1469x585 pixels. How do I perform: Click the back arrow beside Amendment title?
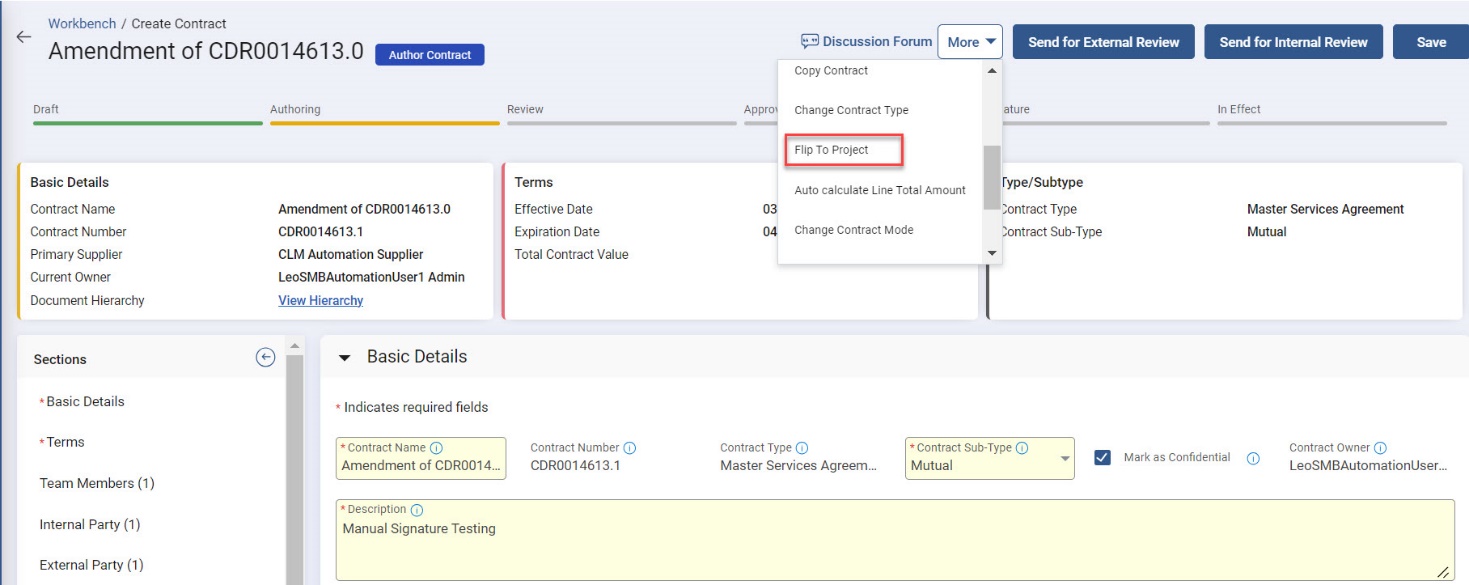pos(23,37)
